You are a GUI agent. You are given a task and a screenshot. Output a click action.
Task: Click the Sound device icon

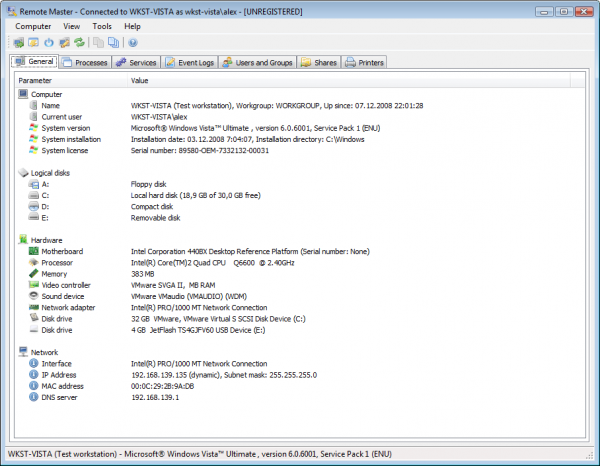34,296
